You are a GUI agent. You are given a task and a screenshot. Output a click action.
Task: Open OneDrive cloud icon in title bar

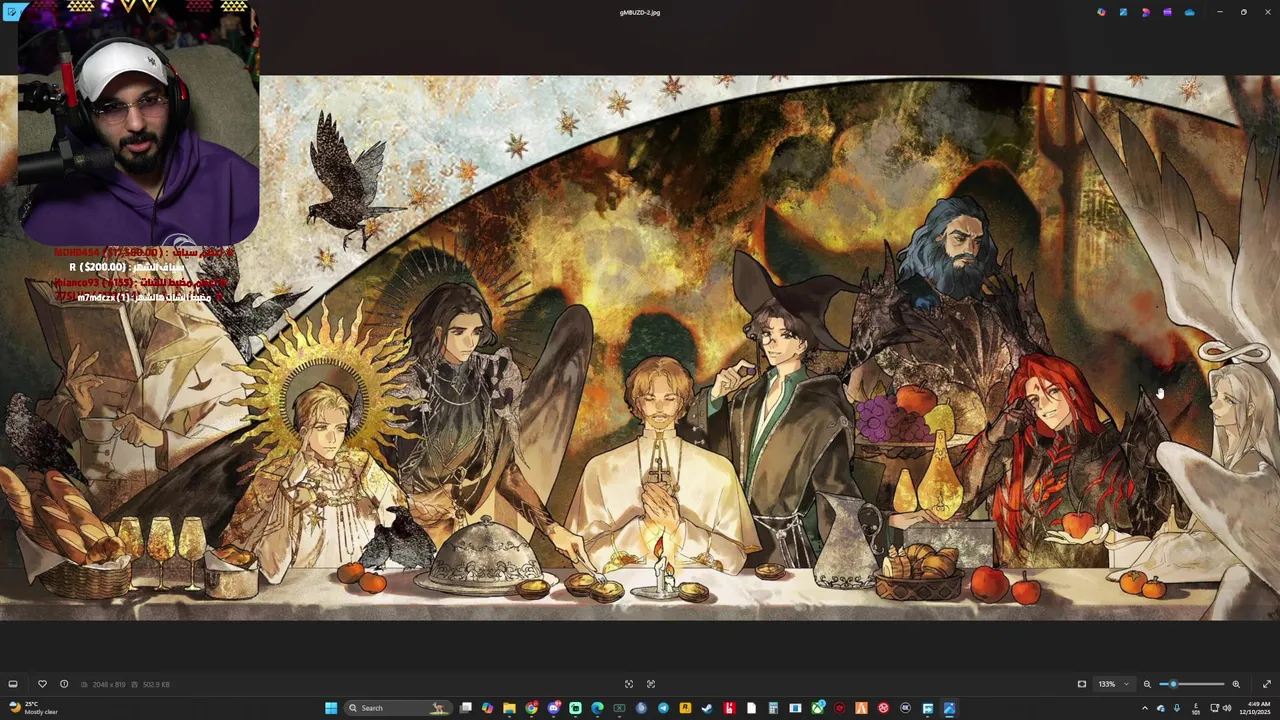click(1189, 12)
